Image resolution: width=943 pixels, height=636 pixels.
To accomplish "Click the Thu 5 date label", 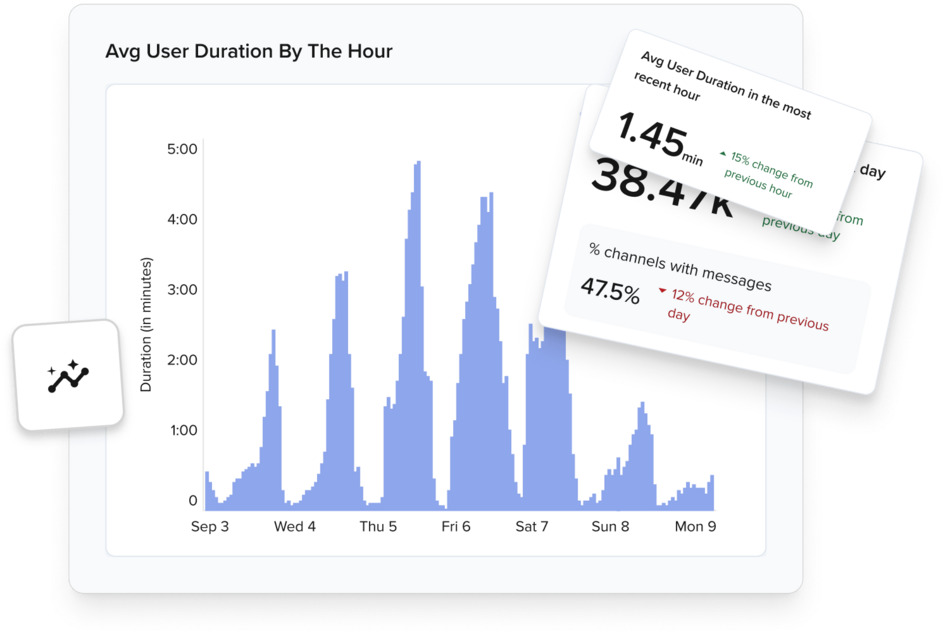I will click(x=378, y=526).
